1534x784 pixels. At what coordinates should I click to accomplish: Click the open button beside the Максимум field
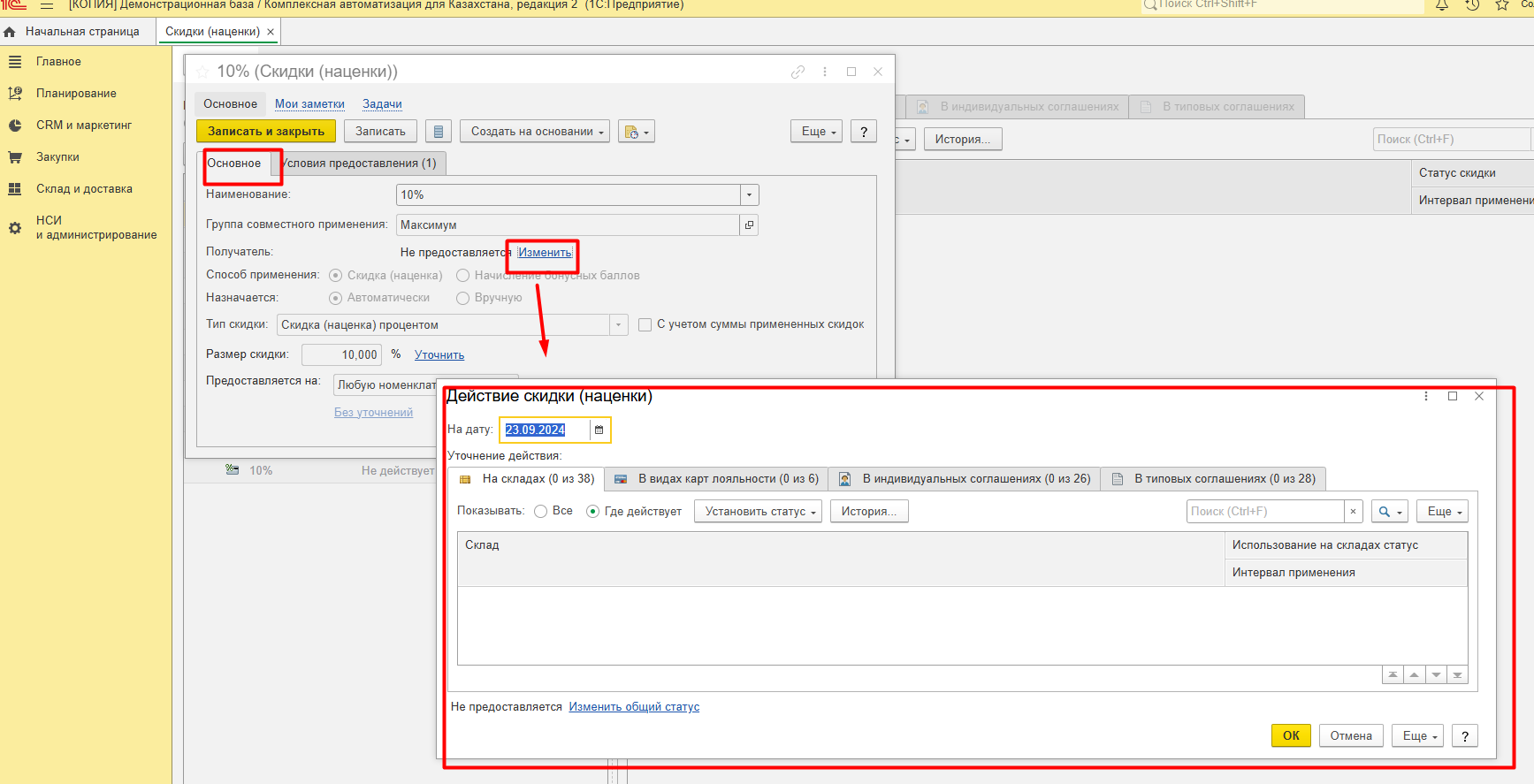tap(749, 225)
